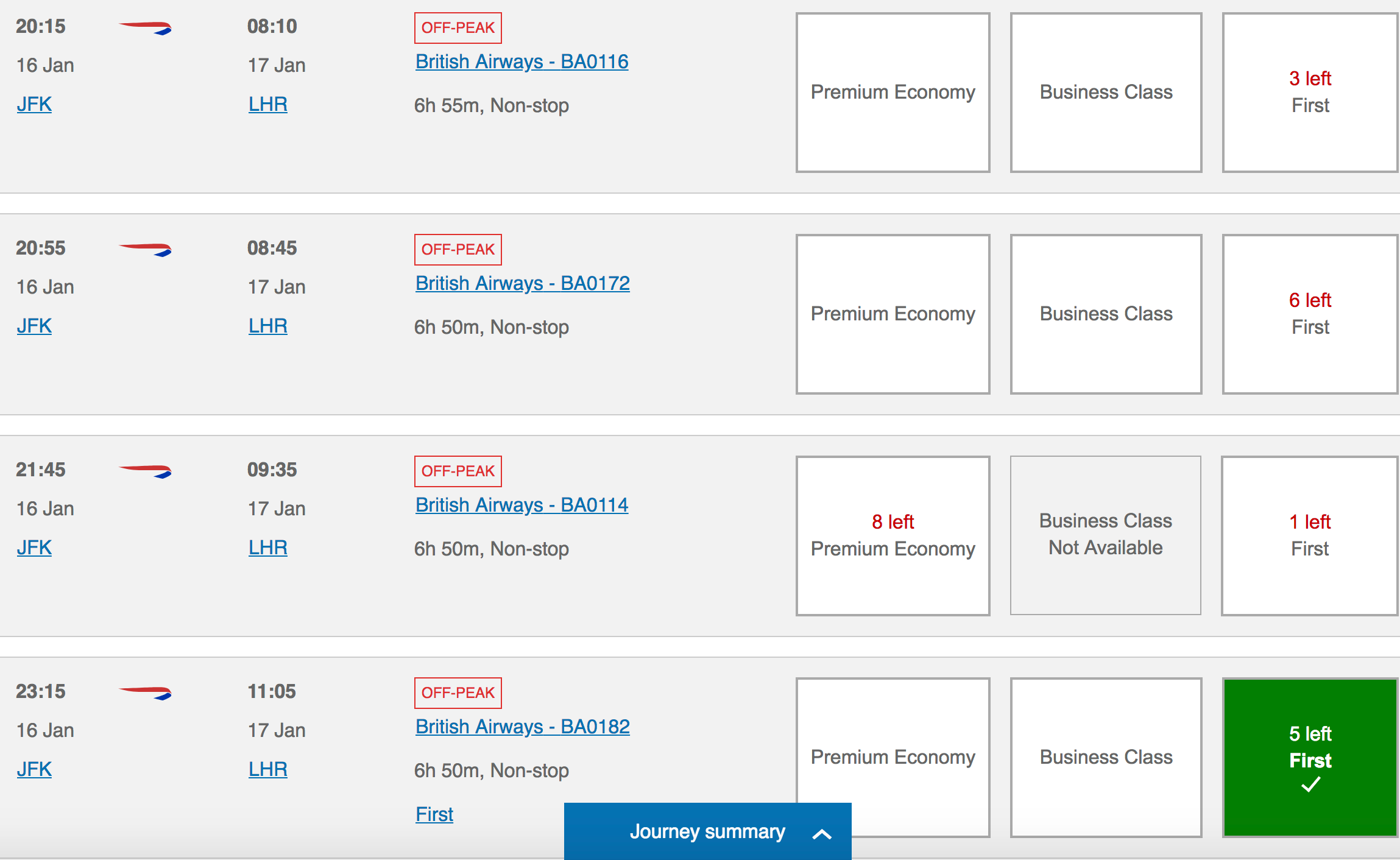Click the airline logo on BA0114 row

pos(145,471)
